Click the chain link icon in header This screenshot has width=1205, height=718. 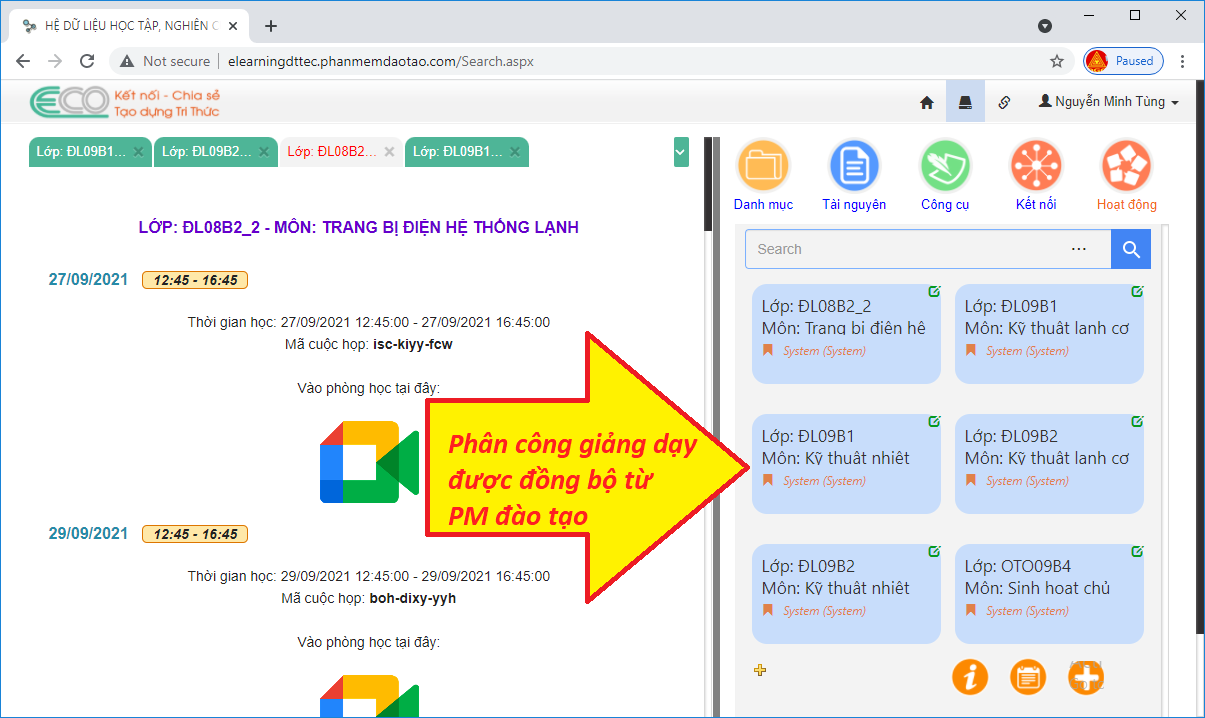[x=1004, y=102]
